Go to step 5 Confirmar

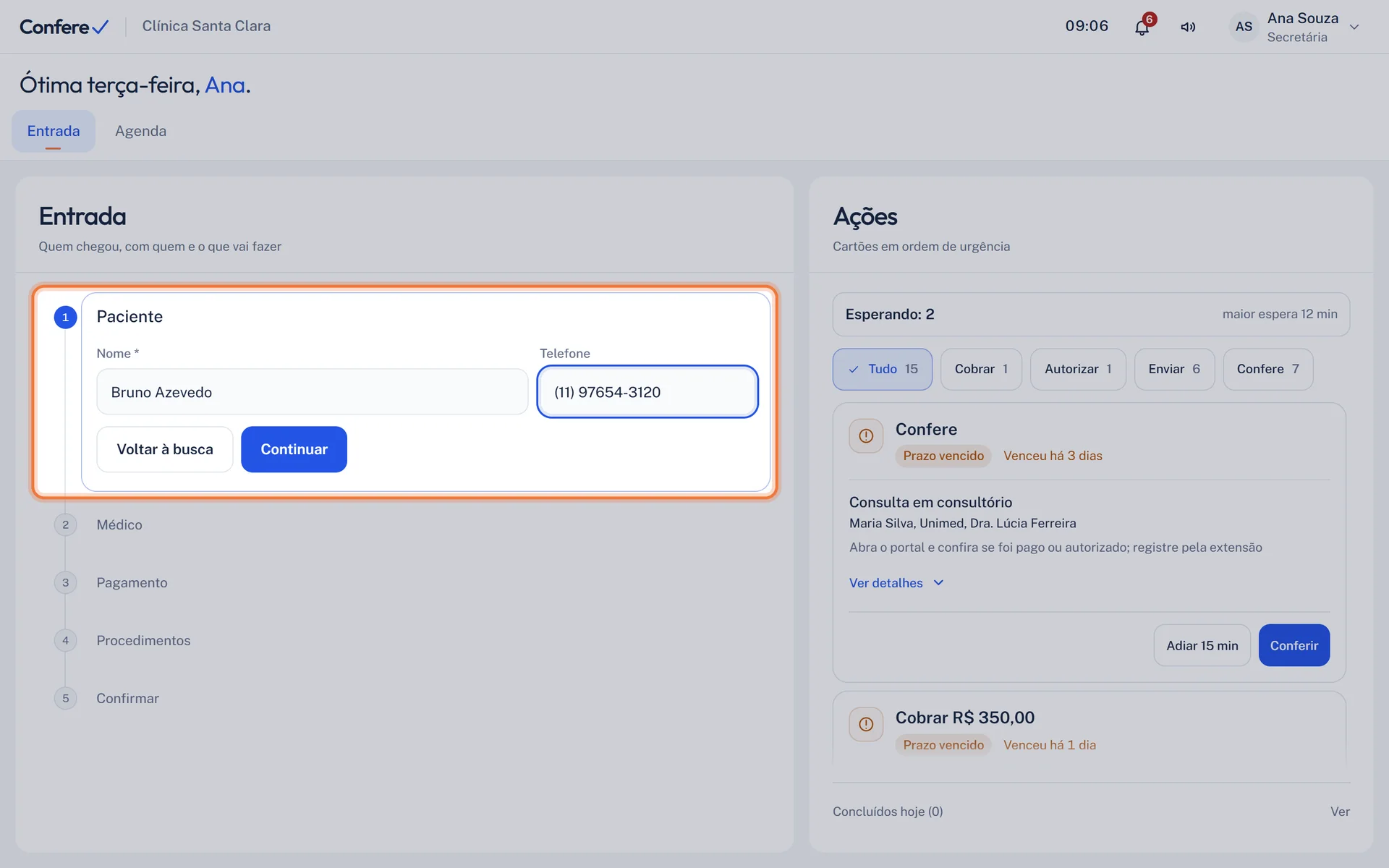127,698
